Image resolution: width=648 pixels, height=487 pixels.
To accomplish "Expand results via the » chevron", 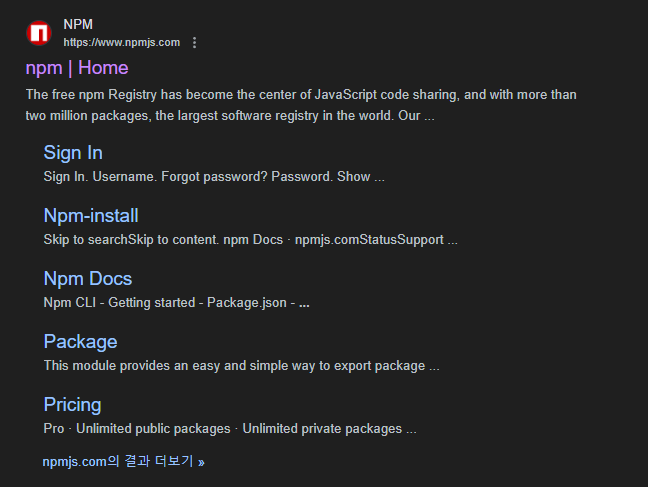I will (x=201, y=463).
